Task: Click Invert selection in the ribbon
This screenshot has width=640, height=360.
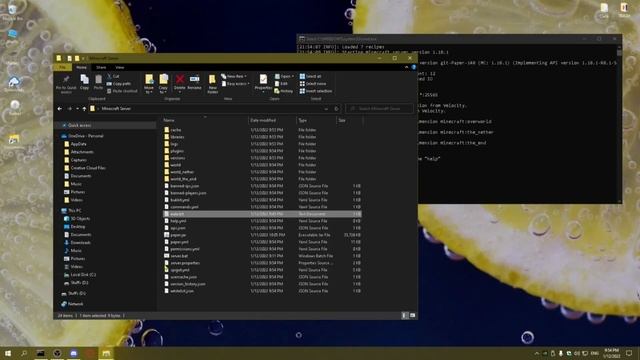Action: pyautogui.click(x=316, y=91)
